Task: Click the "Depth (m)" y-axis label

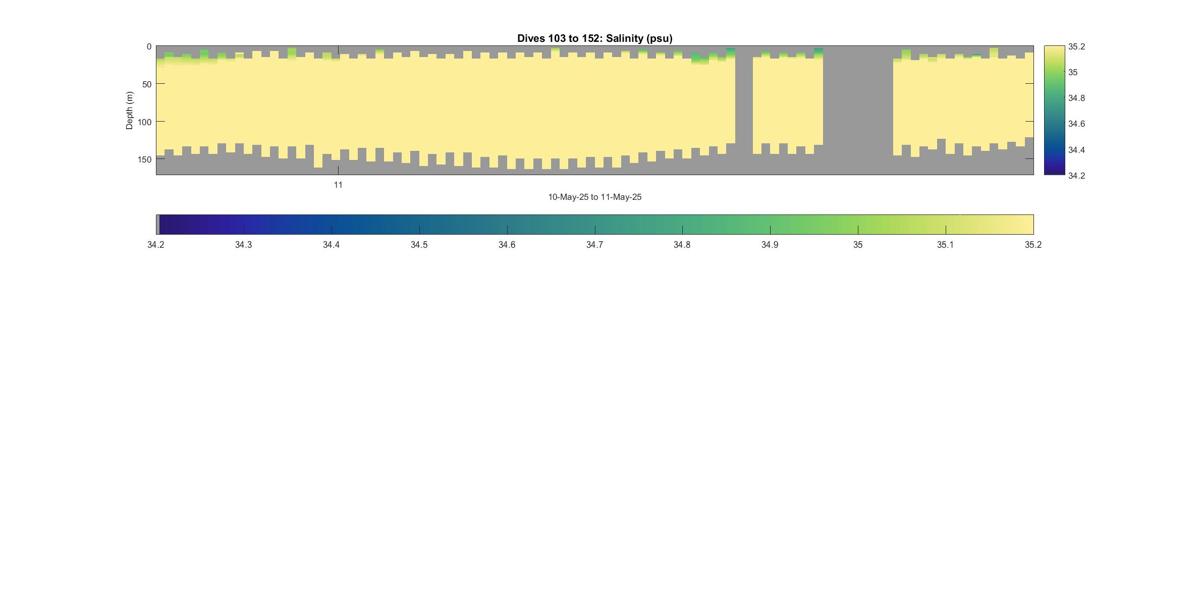Action: click(x=129, y=110)
